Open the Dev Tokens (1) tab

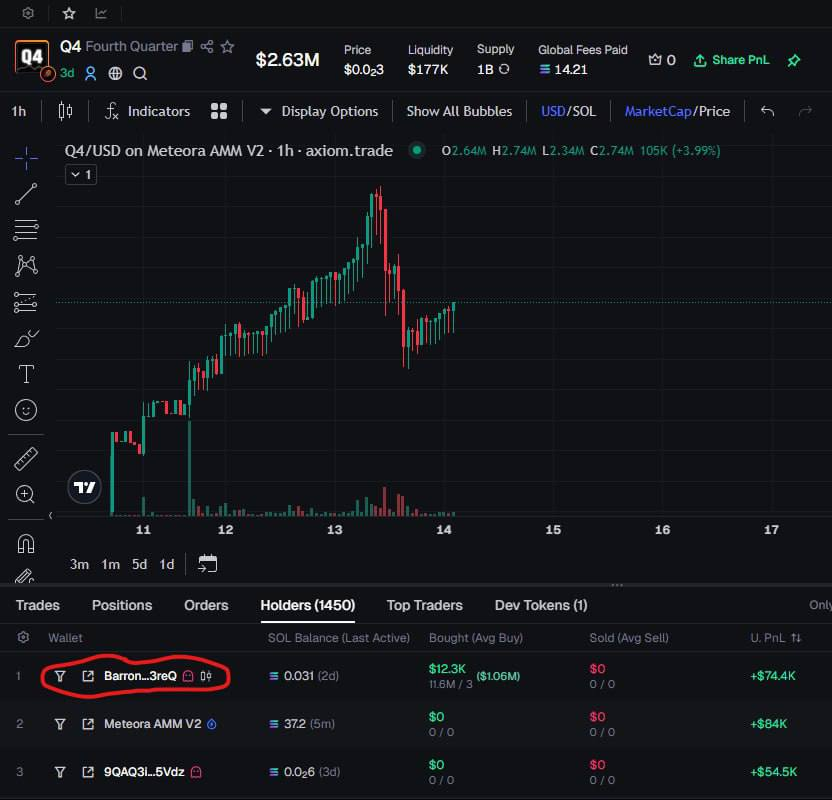click(541, 605)
